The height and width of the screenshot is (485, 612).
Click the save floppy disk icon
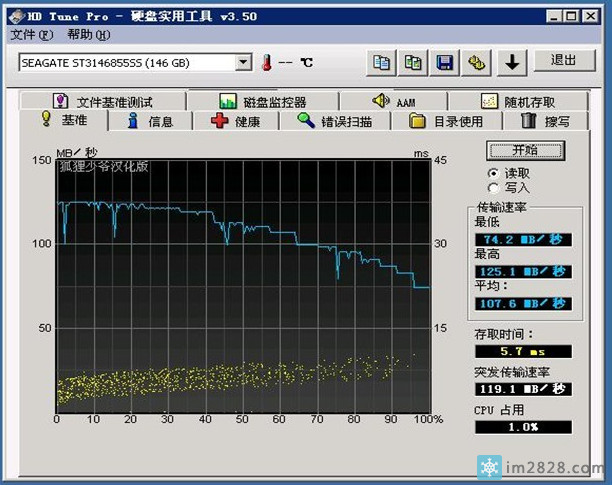coord(445,62)
